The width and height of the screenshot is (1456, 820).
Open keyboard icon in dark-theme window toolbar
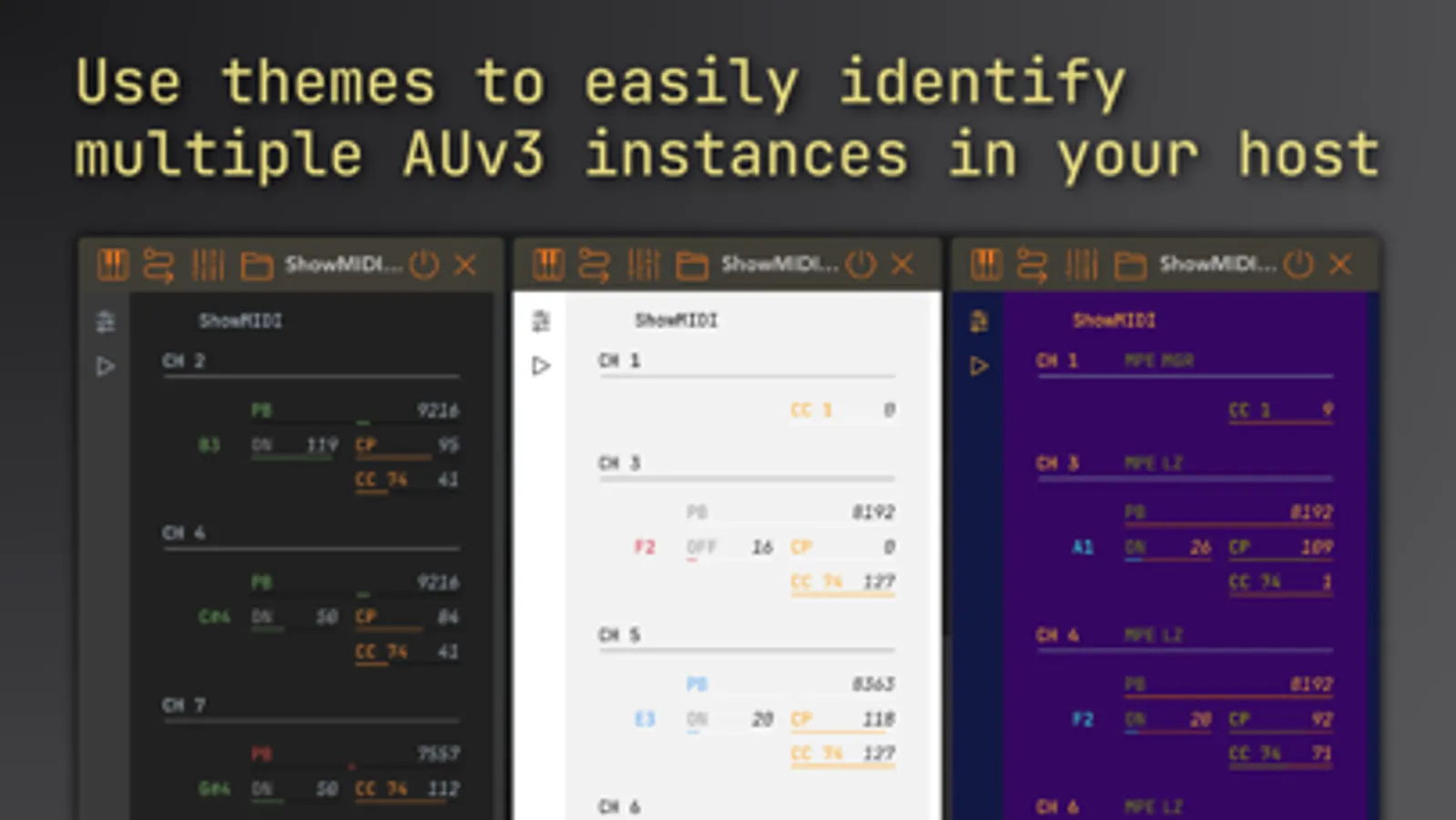point(113,265)
